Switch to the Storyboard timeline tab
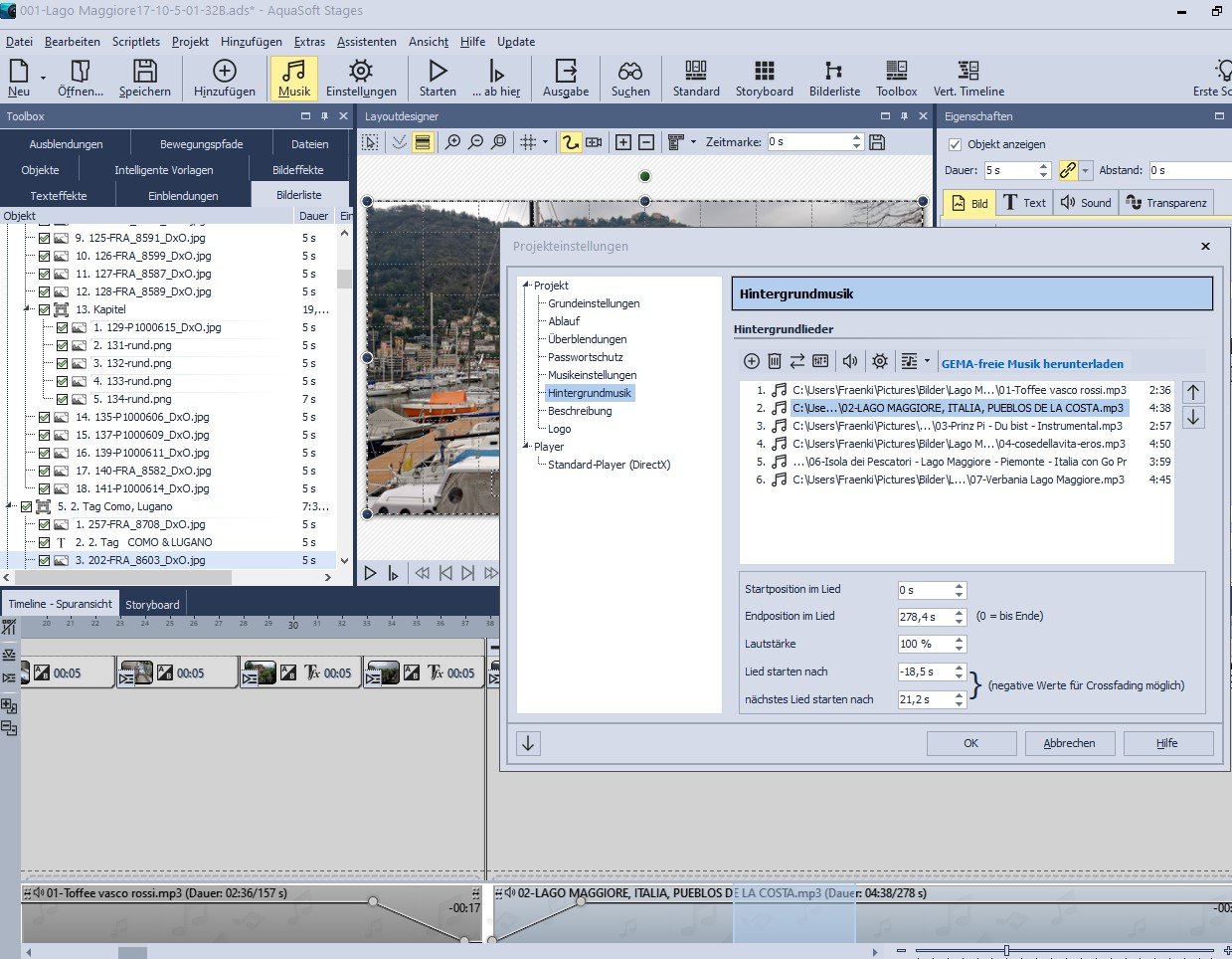The image size is (1232, 959). tap(152, 604)
